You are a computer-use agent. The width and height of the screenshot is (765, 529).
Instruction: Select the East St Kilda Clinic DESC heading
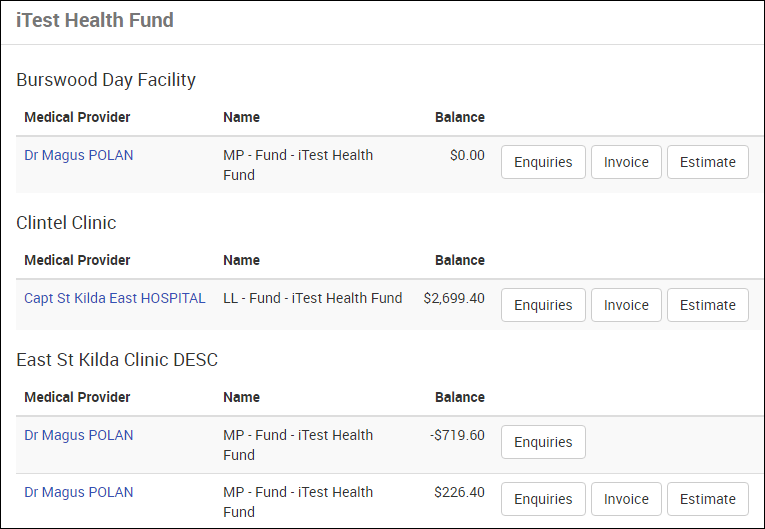pos(117,360)
